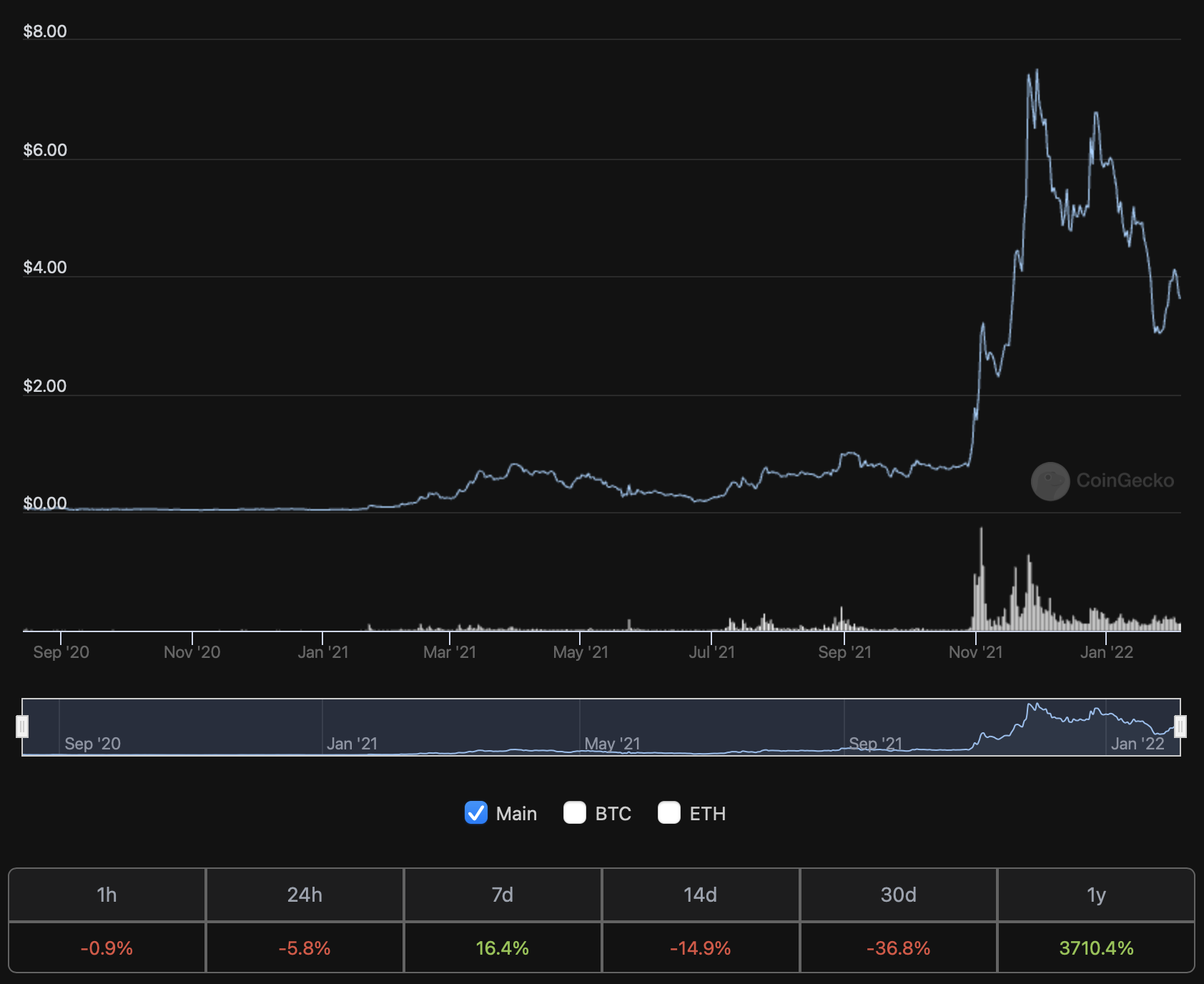The width and height of the screenshot is (1204, 984).
Task: Click the -36.8% change value
Action: coord(899,948)
